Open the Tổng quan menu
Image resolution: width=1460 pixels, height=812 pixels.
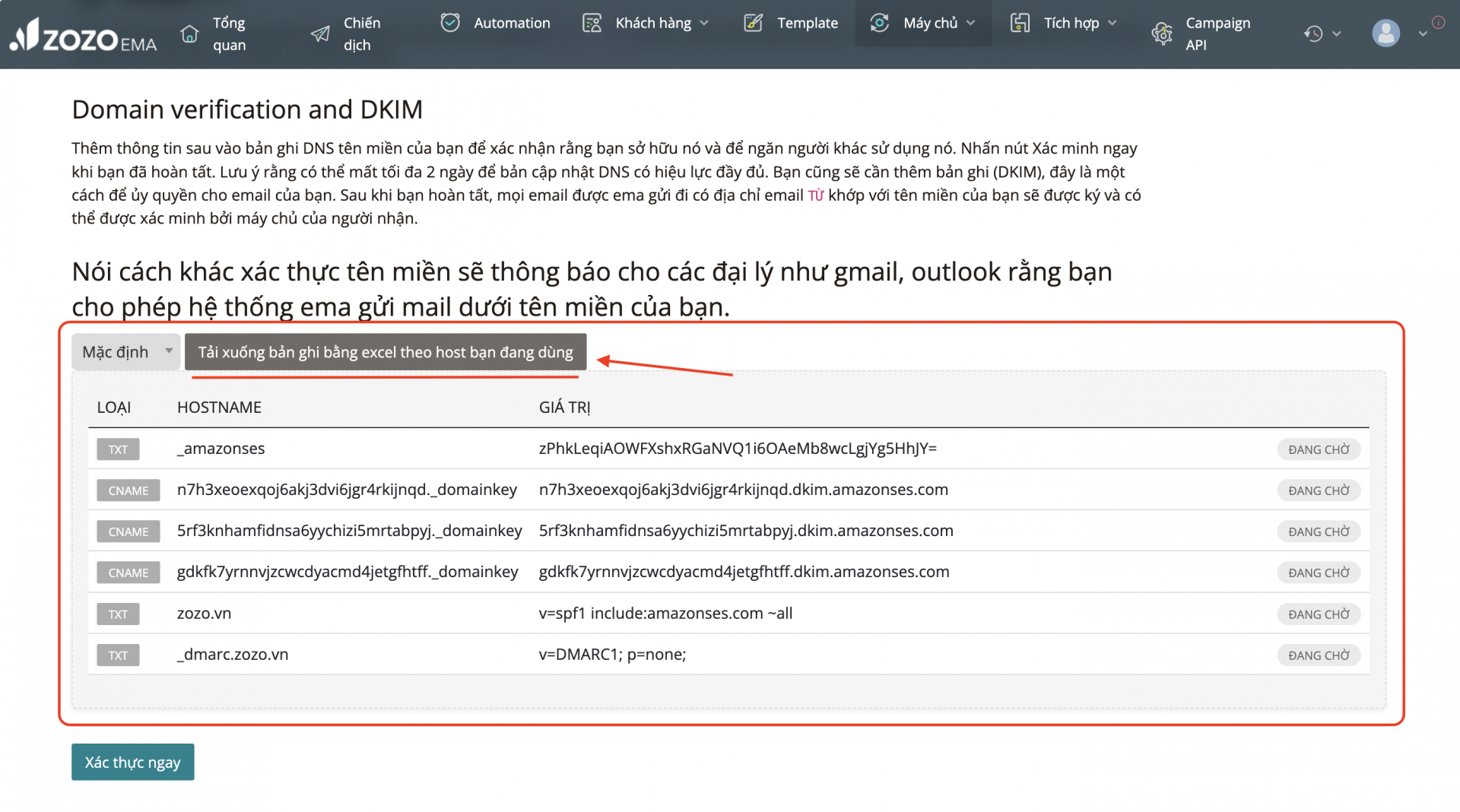pyautogui.click(x=229, y=33)
